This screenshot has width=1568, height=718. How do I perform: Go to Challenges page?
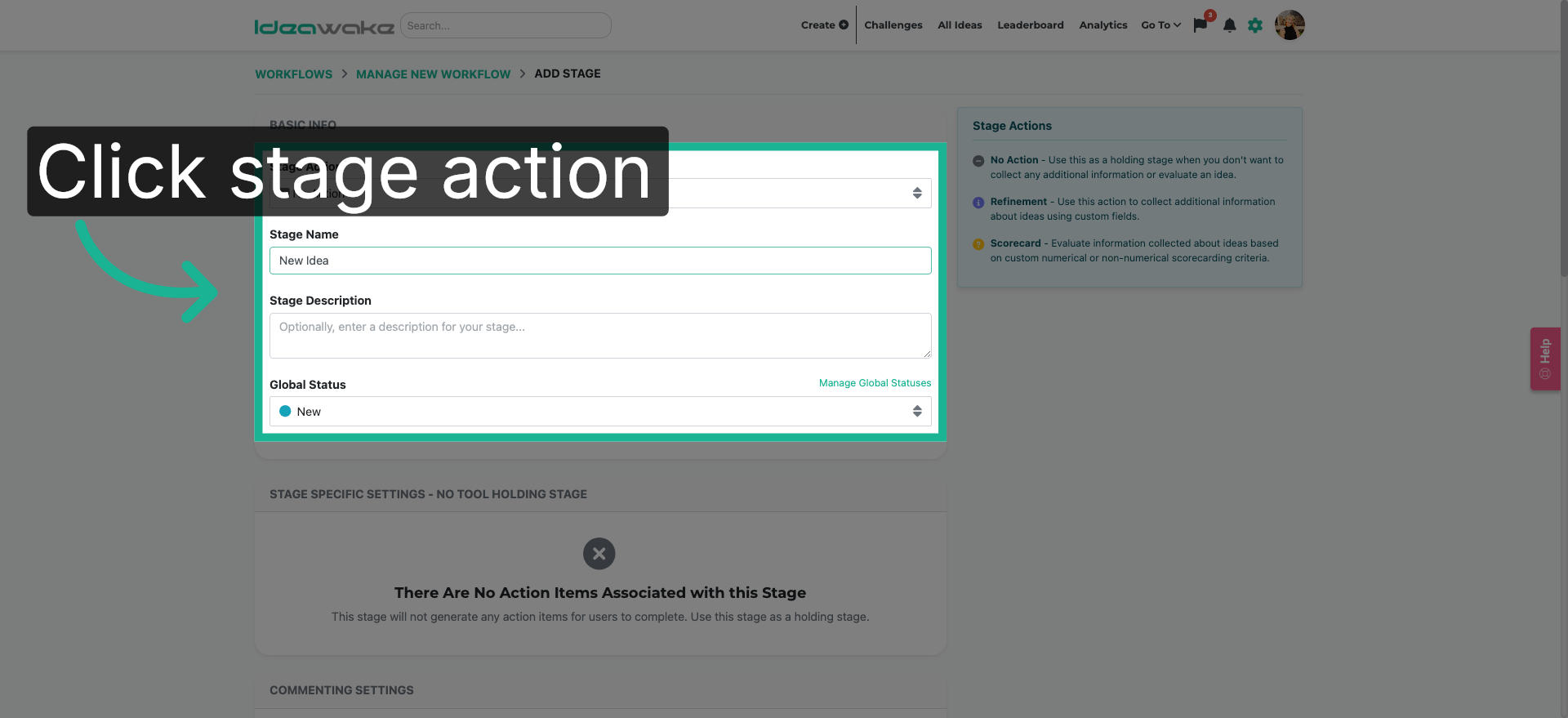893,25
